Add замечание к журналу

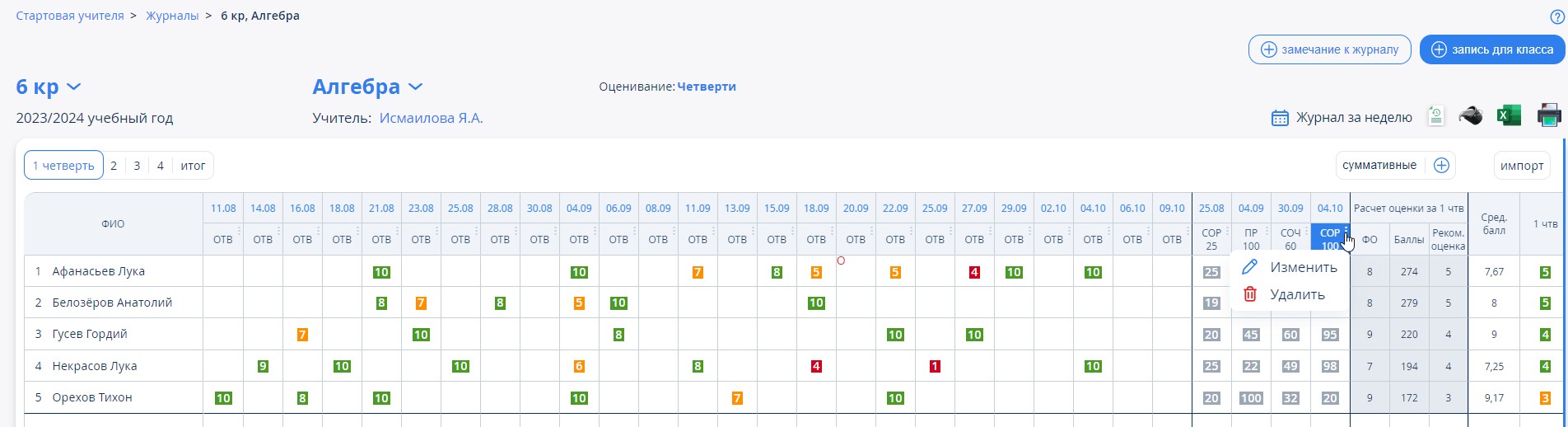coord(1329,49)
